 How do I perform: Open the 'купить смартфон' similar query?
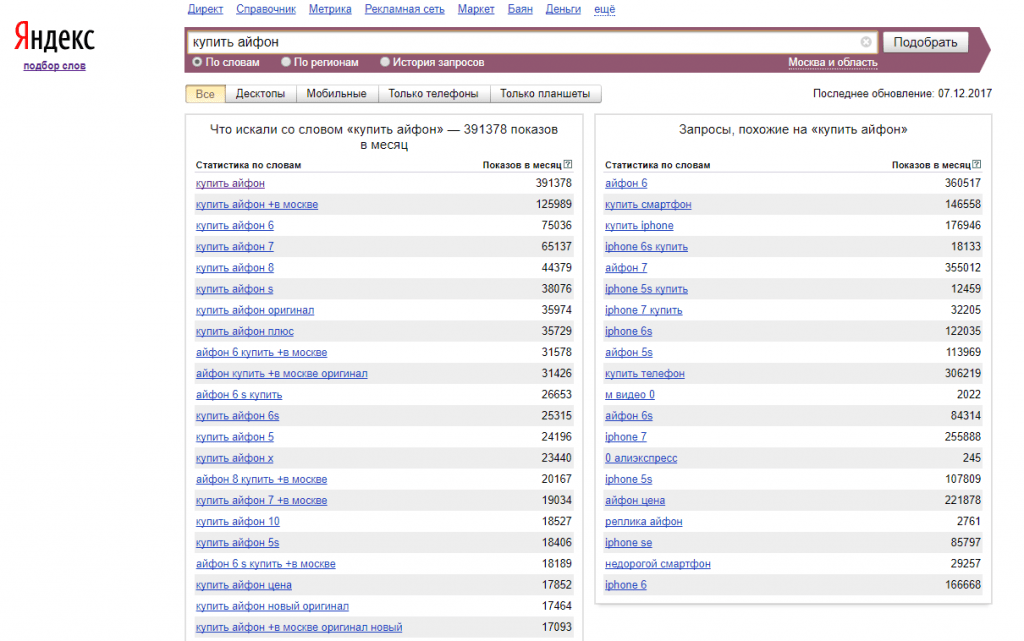[648, 204]
